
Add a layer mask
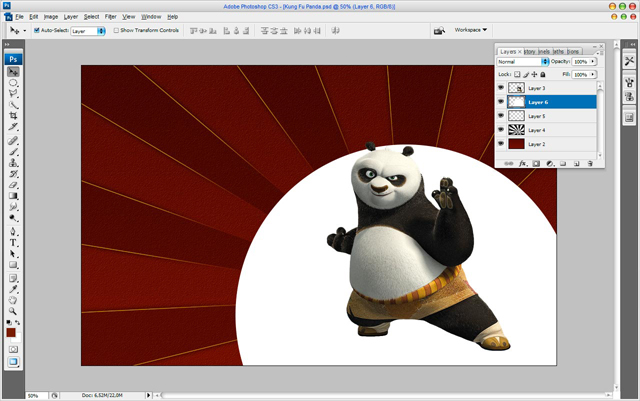(x=536, y=164)
